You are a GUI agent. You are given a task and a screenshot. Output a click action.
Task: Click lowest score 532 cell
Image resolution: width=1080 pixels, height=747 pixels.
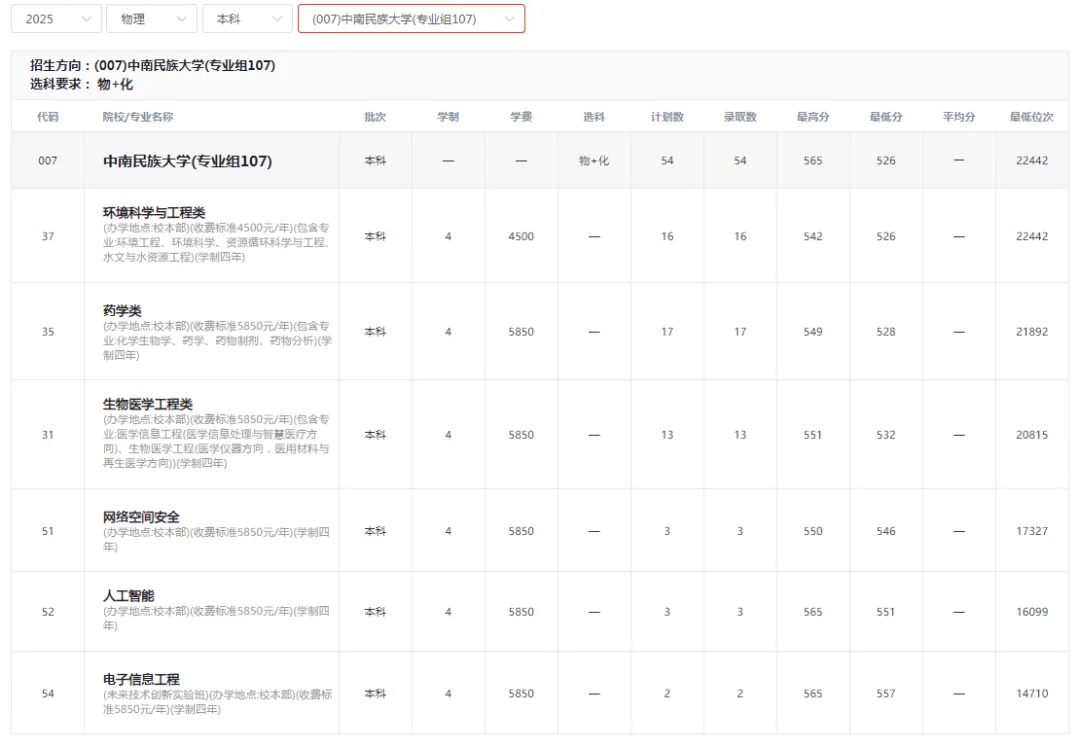(886, 435)
